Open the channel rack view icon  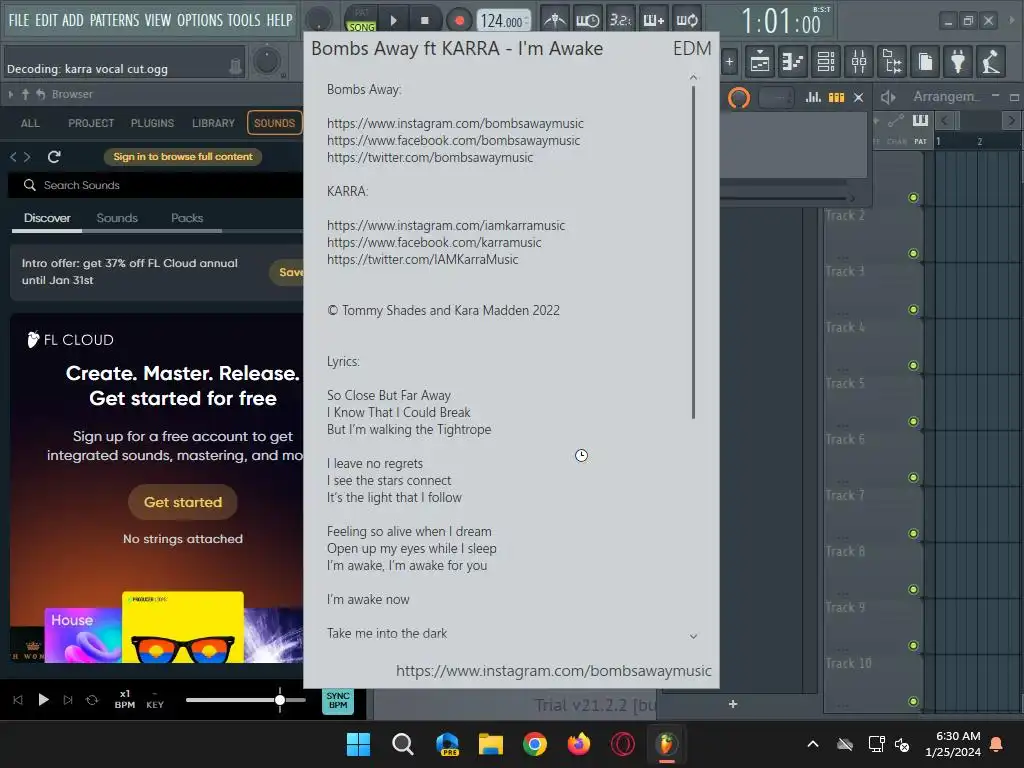click(x=825, y=62)
